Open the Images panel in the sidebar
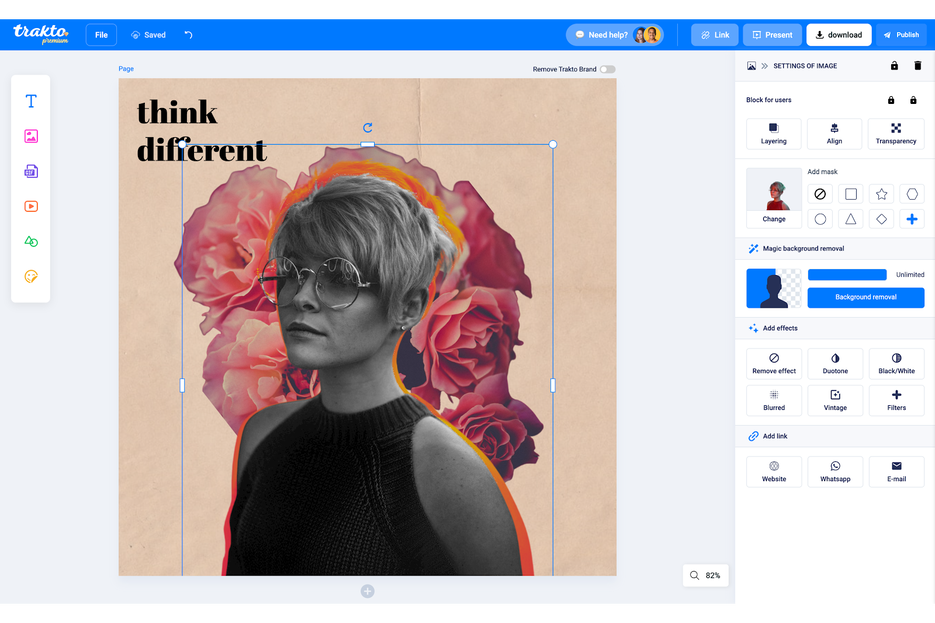Screen dimensions: 935x623 tap(30, 136)
